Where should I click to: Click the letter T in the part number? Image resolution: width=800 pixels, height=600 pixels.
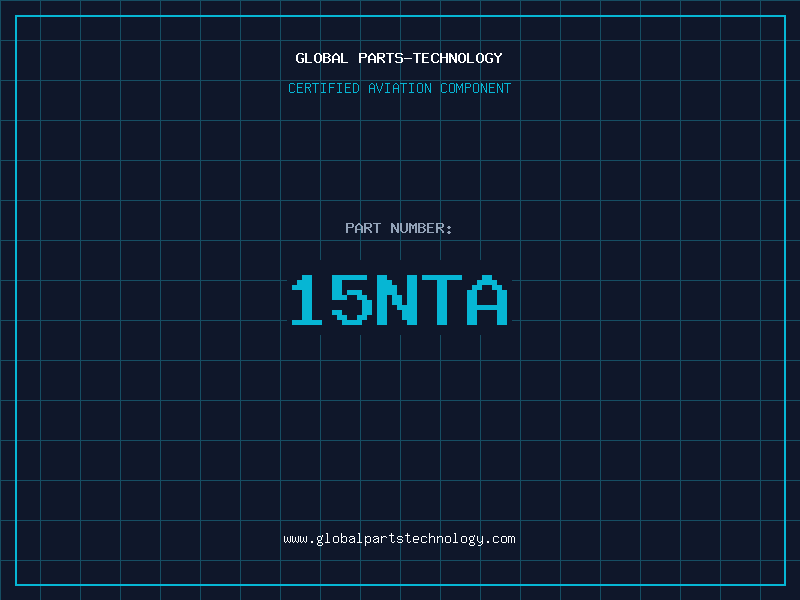pos(442,300)
